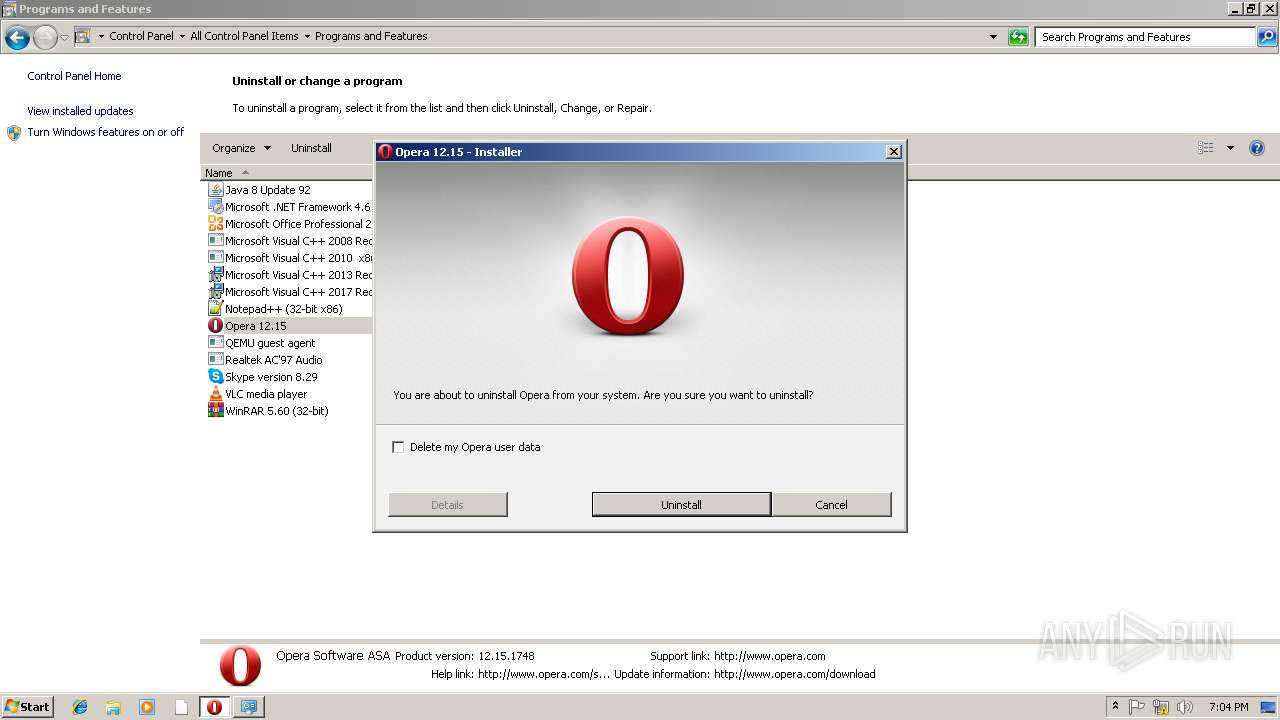Click the change view icon
Image resolution: width=1280 pixels, height=720 pixels.
1206,148
